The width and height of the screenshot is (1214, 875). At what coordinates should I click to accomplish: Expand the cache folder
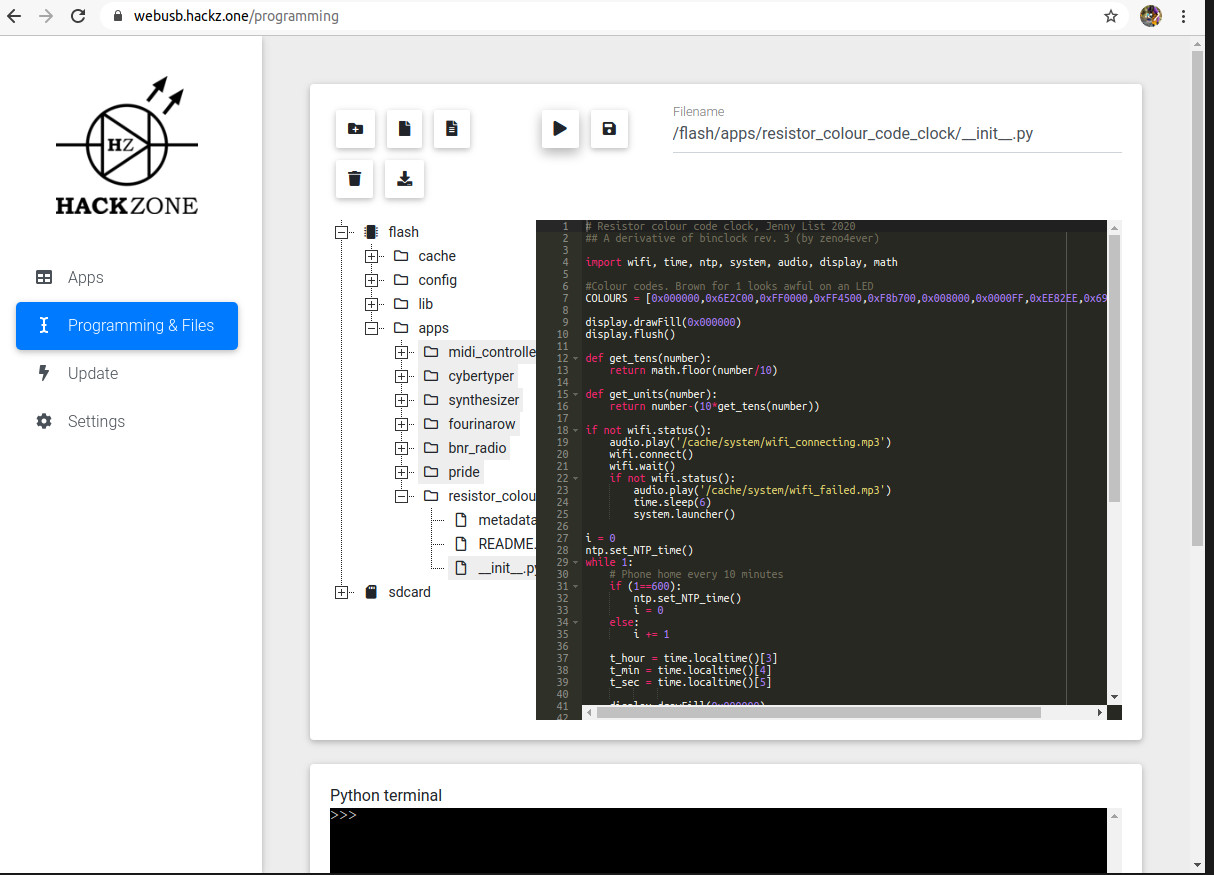372,256
